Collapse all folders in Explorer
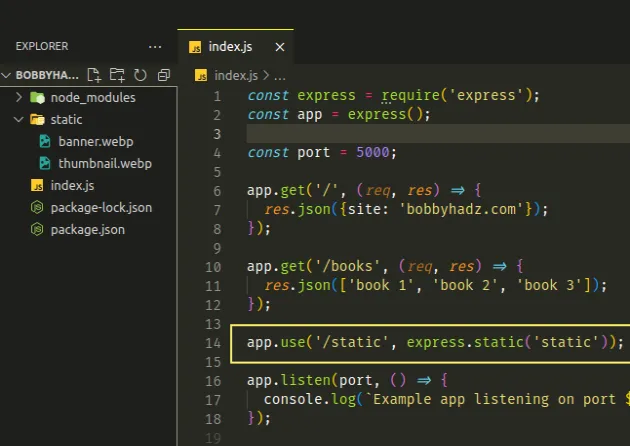Image resolution: width=630 pixels, height=446 pixels. coord(164,75)
